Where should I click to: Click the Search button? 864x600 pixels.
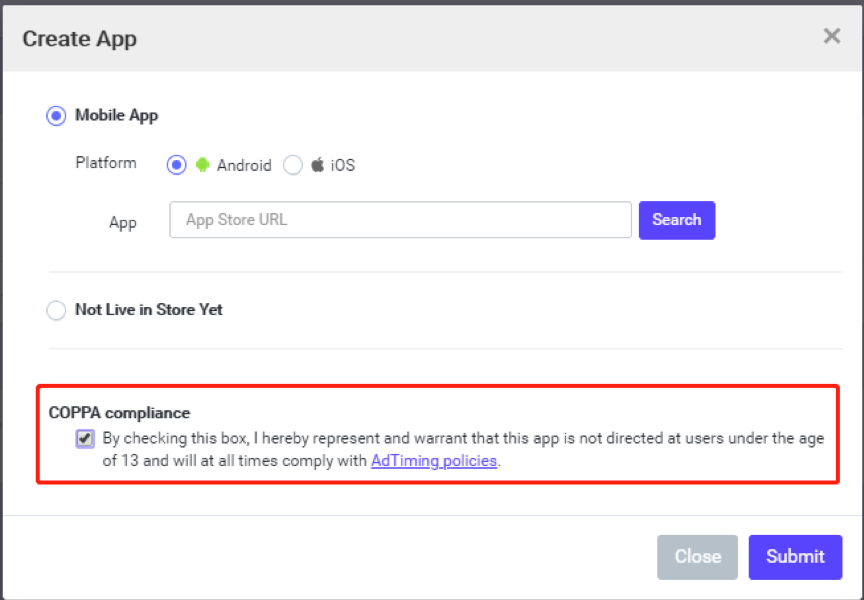[x=677, y=220]
